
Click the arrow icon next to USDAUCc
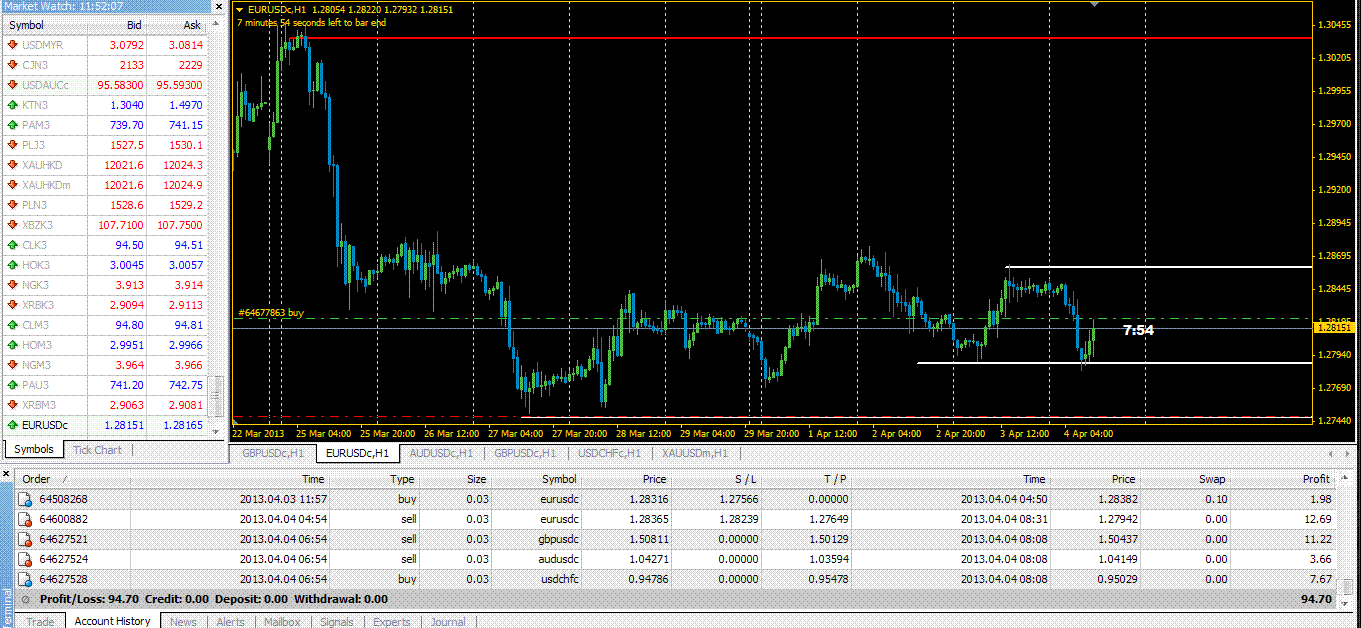[x=12, y=85]
